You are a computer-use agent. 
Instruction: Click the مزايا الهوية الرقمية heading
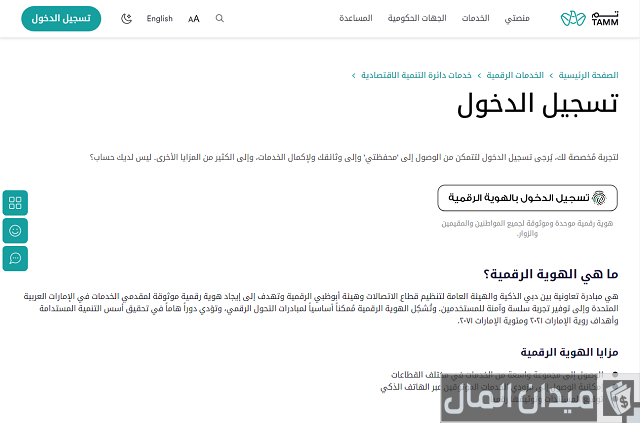tap(569, 352)
